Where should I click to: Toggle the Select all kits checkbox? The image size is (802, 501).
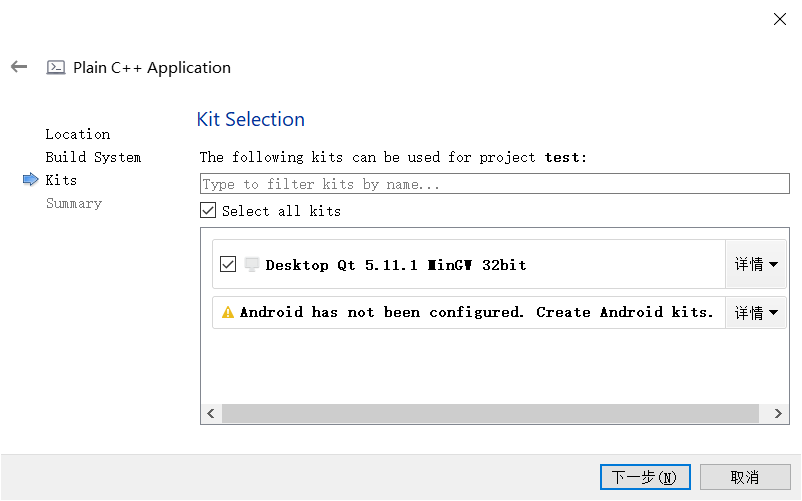click(x=208, y=211)
